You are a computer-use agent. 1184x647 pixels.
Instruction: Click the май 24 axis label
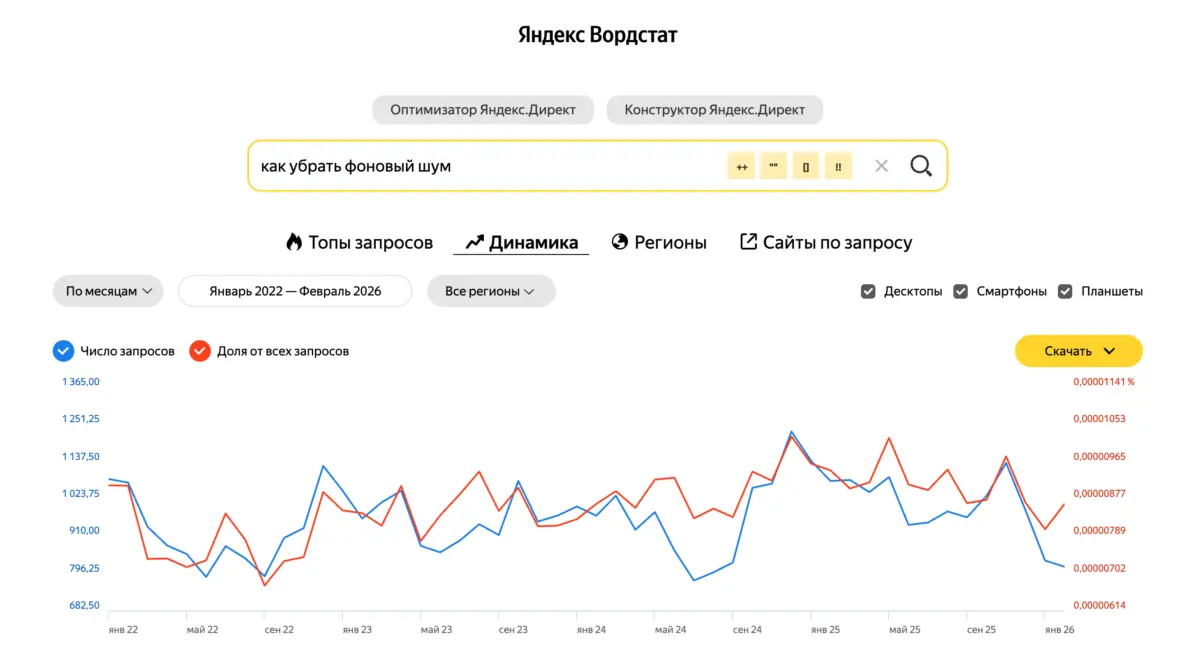[x=671, y=630]
